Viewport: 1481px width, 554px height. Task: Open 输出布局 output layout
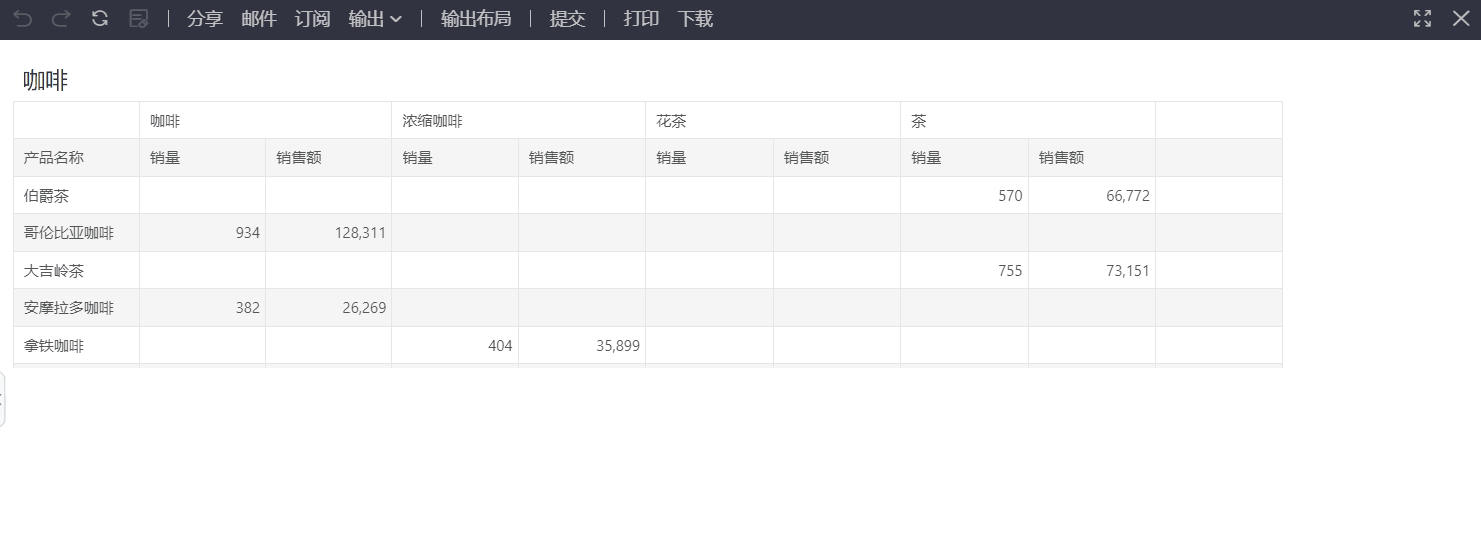pyautogui.click(x=476, y=19)
